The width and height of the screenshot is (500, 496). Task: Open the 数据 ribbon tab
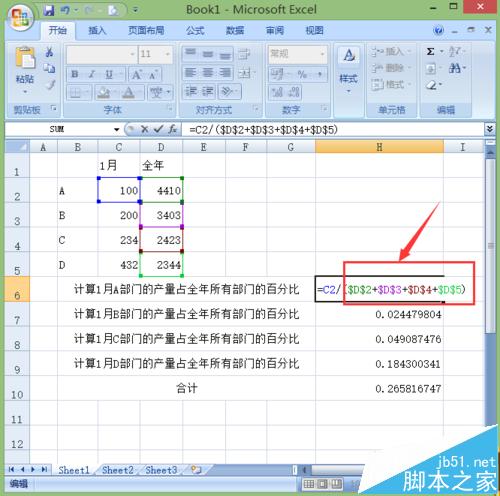(235, 31)
